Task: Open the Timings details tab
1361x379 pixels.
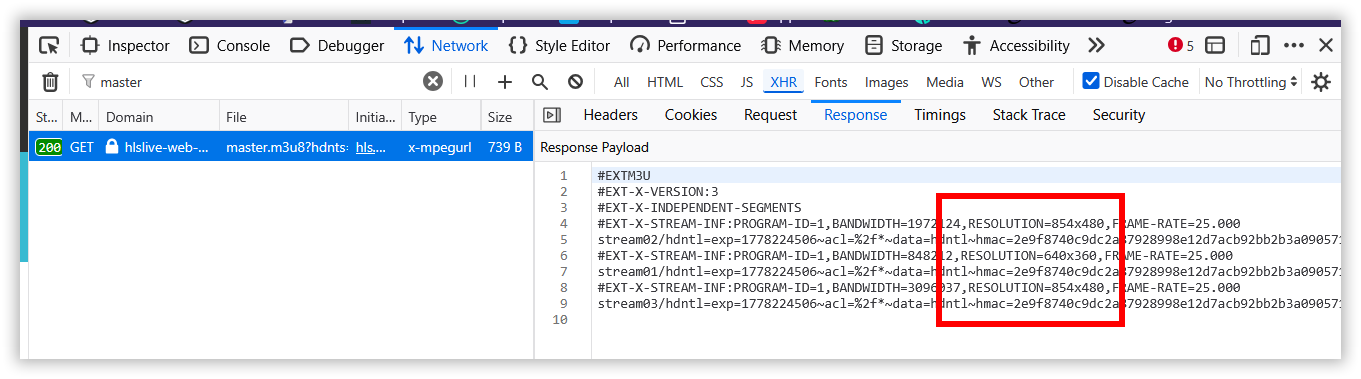Action: [x=940, y=115]
